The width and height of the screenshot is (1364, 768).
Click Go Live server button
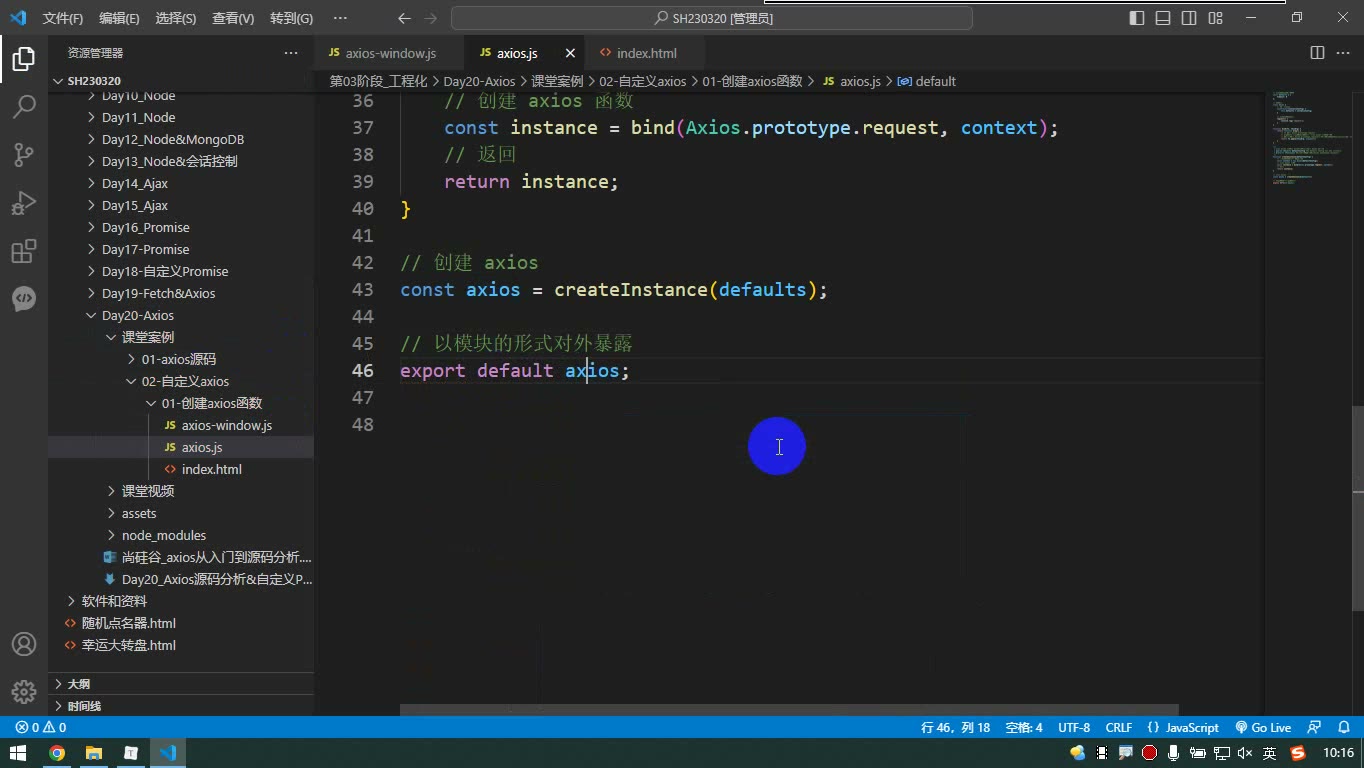(1263, 728)
